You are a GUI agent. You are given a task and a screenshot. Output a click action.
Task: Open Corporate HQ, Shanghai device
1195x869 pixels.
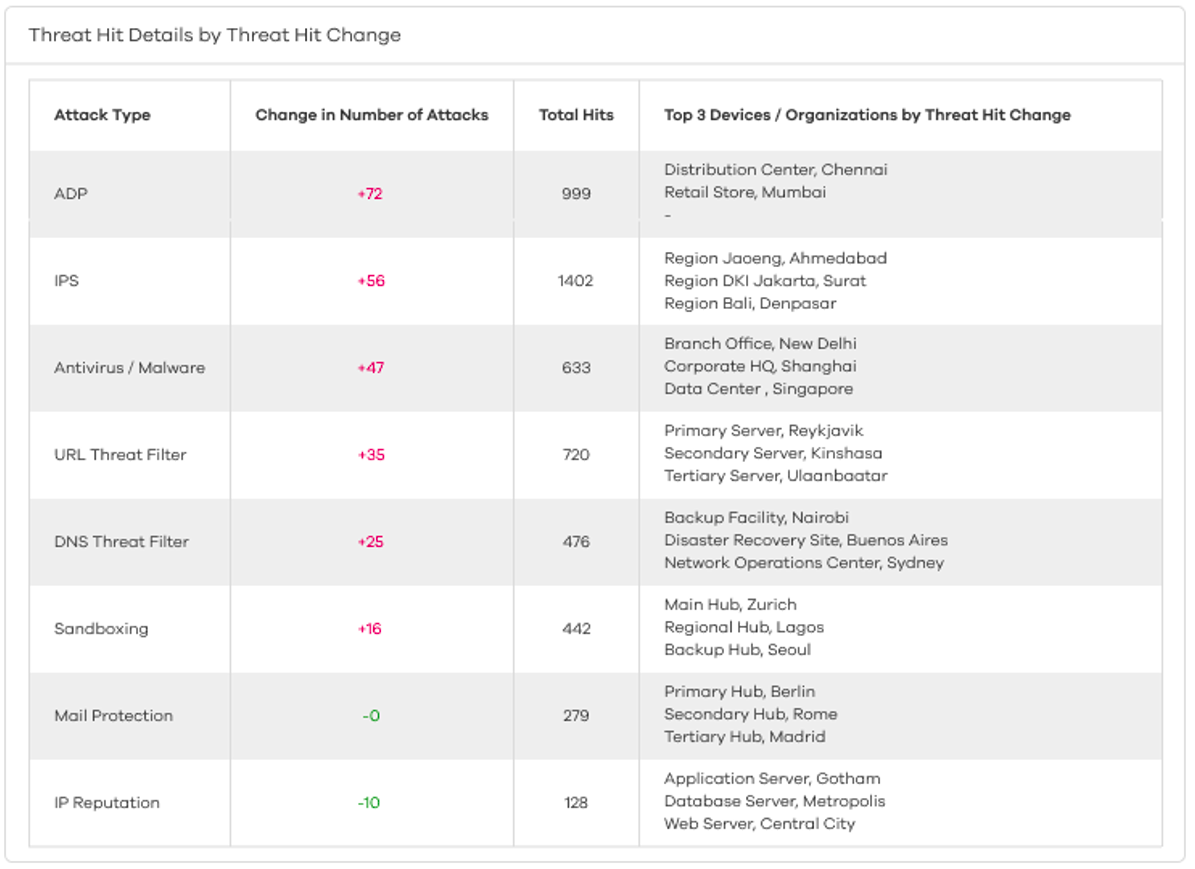coord(760,366)
